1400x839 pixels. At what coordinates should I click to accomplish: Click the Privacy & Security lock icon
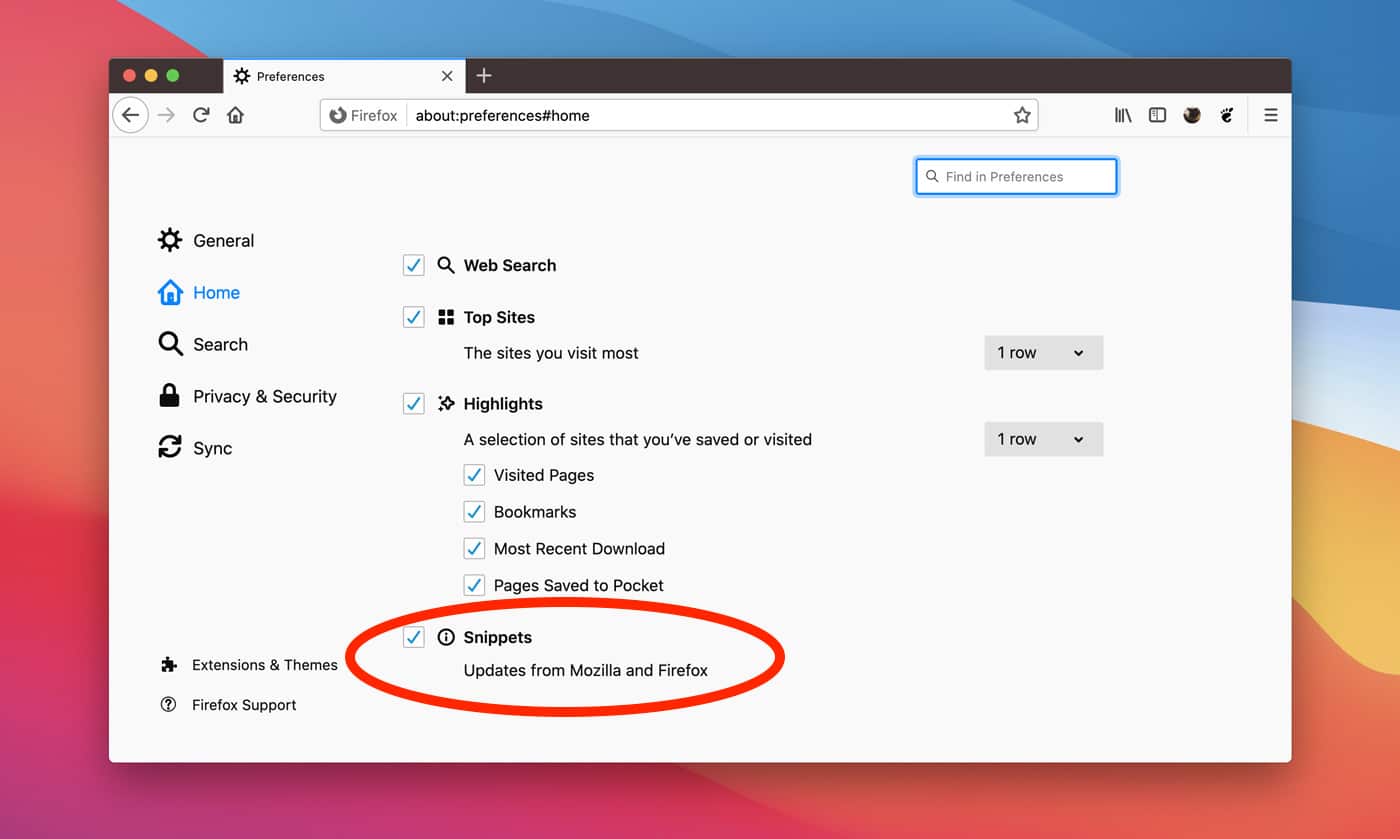(170, 395)
